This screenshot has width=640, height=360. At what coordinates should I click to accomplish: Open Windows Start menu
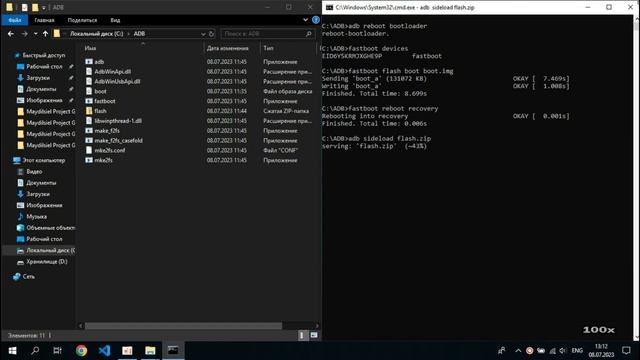(x=12, y=351)
